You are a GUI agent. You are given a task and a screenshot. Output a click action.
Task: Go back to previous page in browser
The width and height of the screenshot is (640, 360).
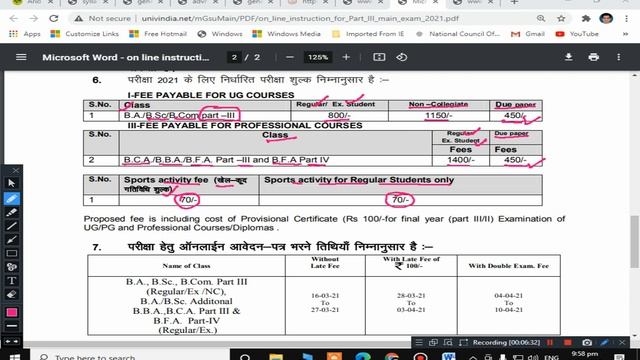tap(13, 19)
